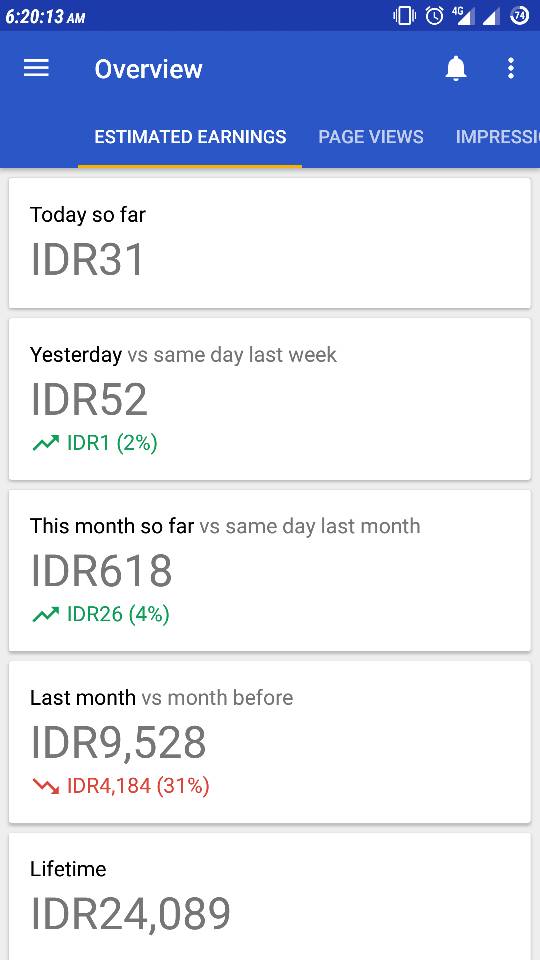The width and height of the screenshot is (540, 960).
Task: Tap the vibrate mode status icon
Action: (x=404, y=16)
